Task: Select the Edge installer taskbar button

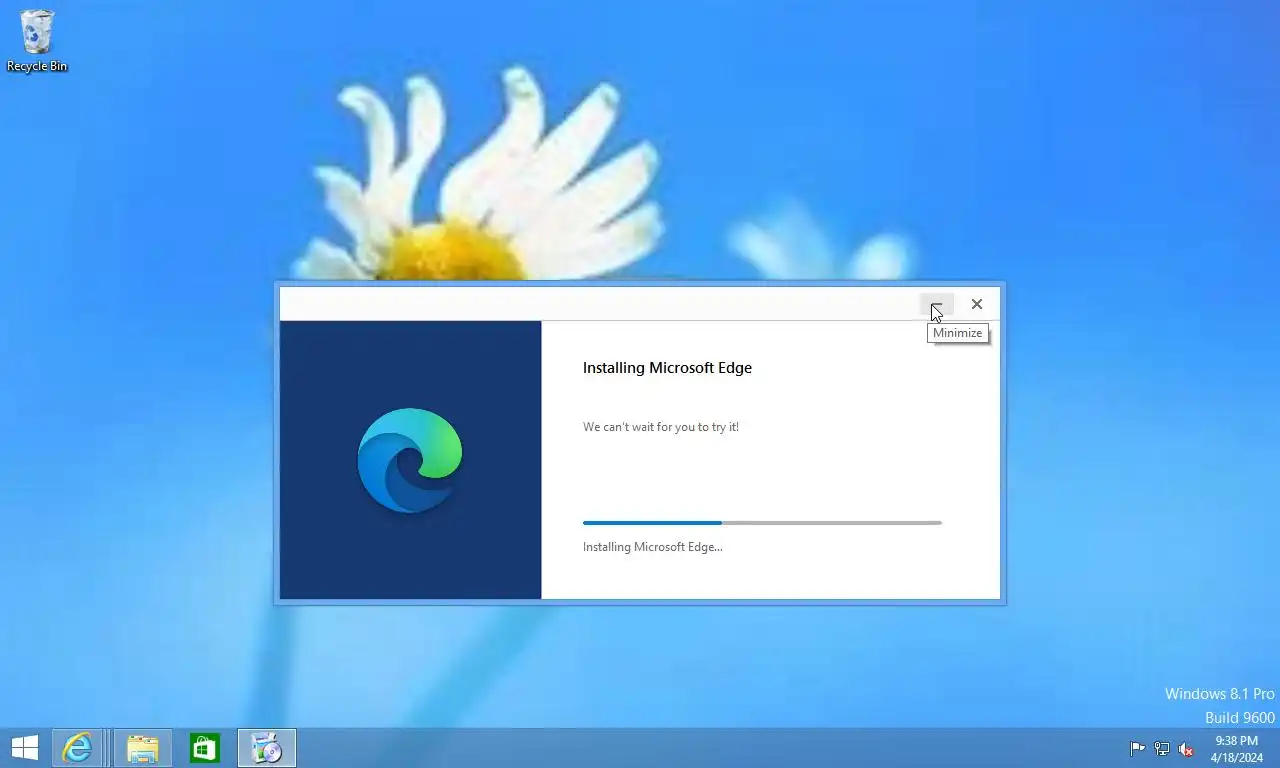Action: click(x=267, y=747)
